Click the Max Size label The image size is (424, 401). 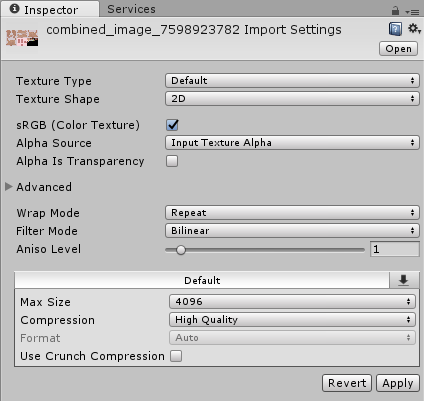tap(45, 302)
